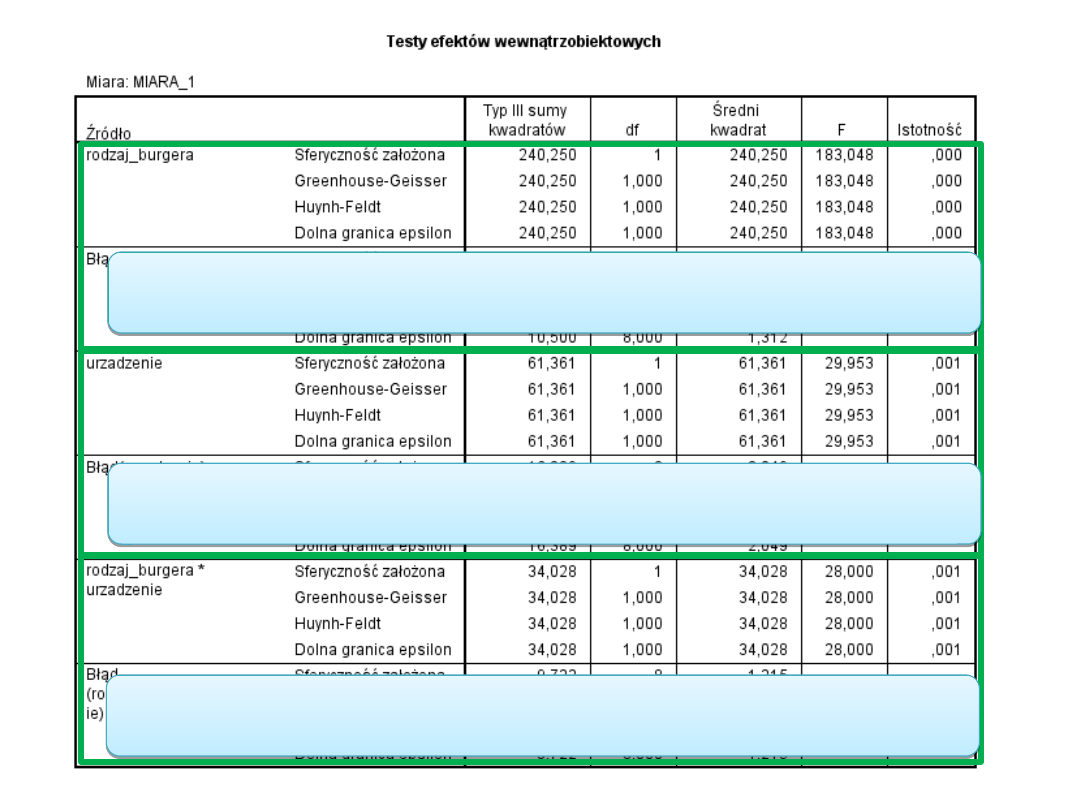Click the bottom blue box covering the last error rows
The width and height of the screenshot is (1080, 810).
coord(542,715)
